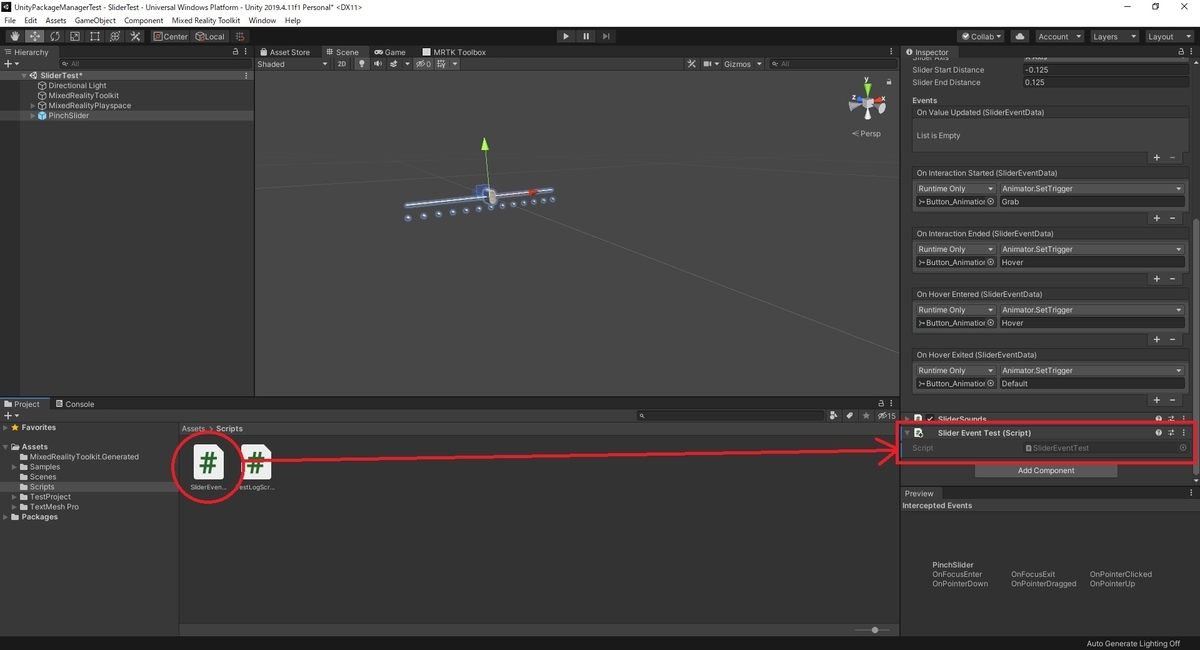This screenshot has height=650, width=1200.
Task: Open the Component menu
Action: click(143, 20)
